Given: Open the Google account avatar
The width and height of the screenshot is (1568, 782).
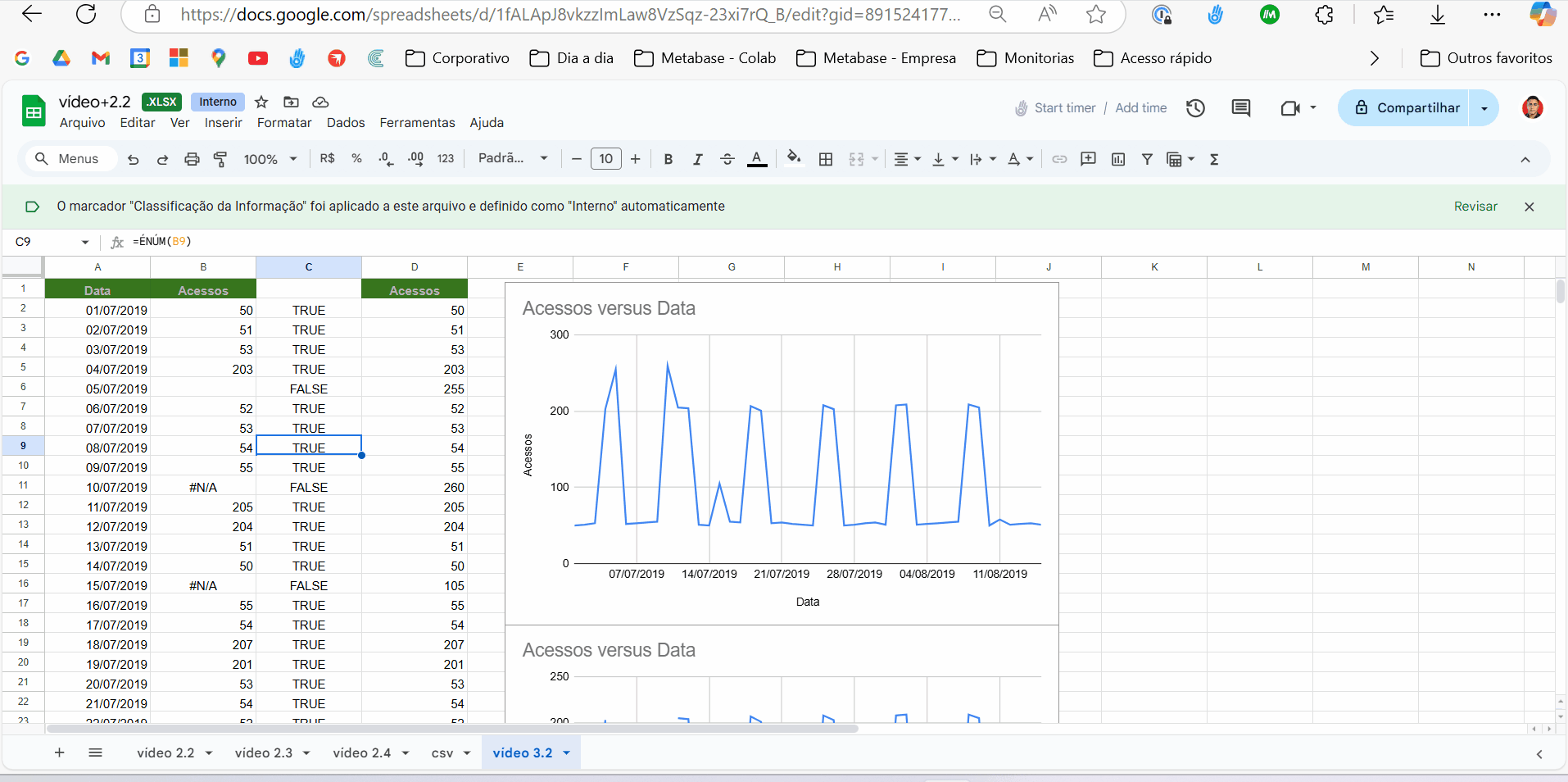Looking at the screenshot, I should point(1532,107).
